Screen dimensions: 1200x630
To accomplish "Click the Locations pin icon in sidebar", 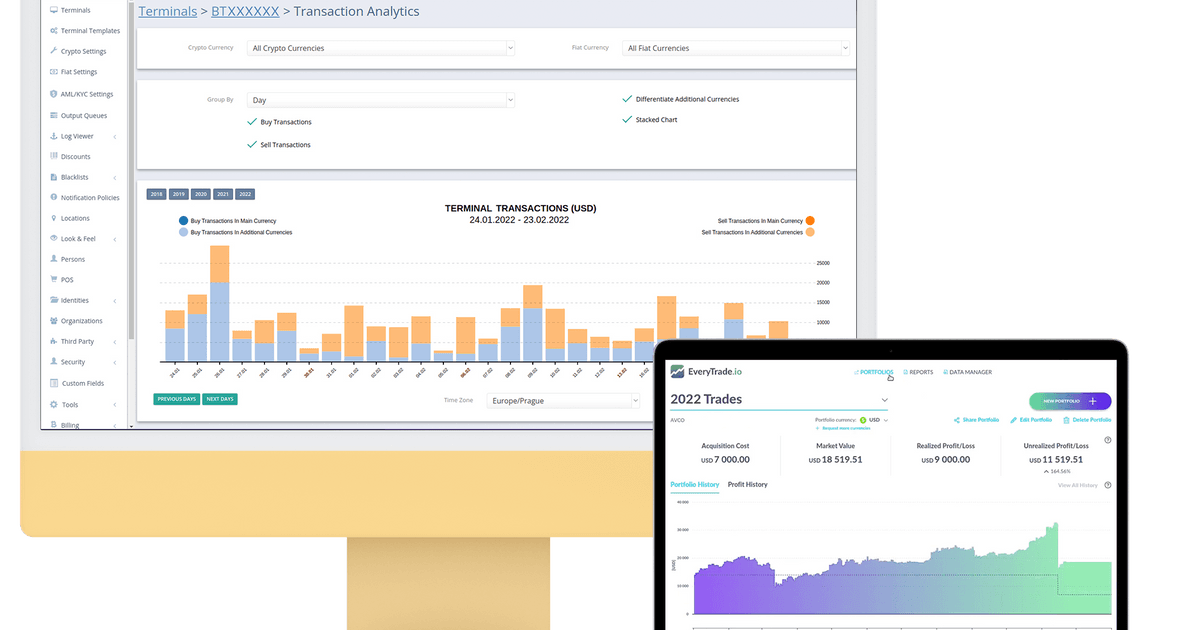I will 52,218.
